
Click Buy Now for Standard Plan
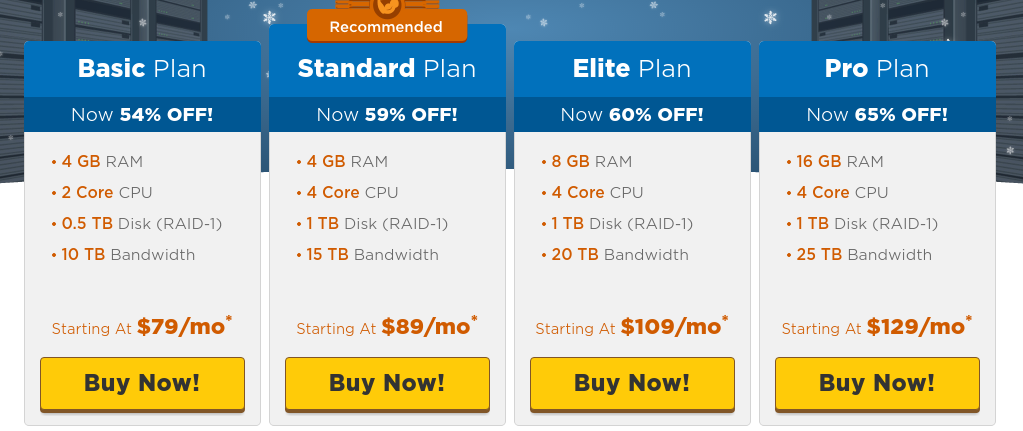pyautogui.click(x=387, y=383)
